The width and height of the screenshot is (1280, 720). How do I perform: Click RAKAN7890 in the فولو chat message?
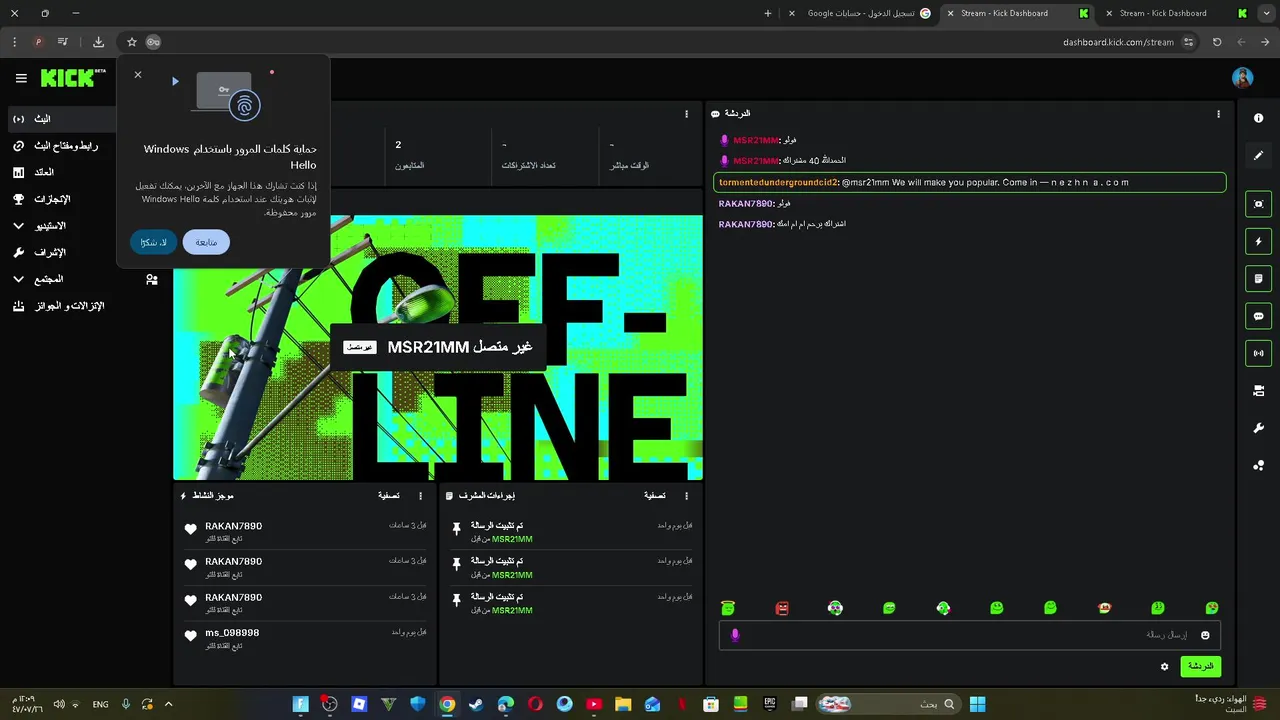tap(746, 204)
